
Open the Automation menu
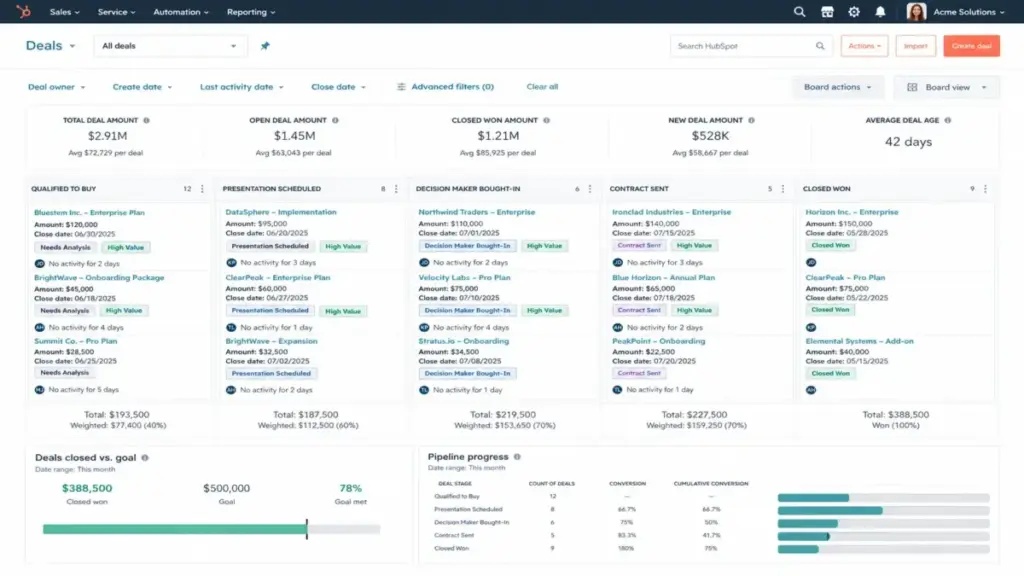[x=181, y=12]
